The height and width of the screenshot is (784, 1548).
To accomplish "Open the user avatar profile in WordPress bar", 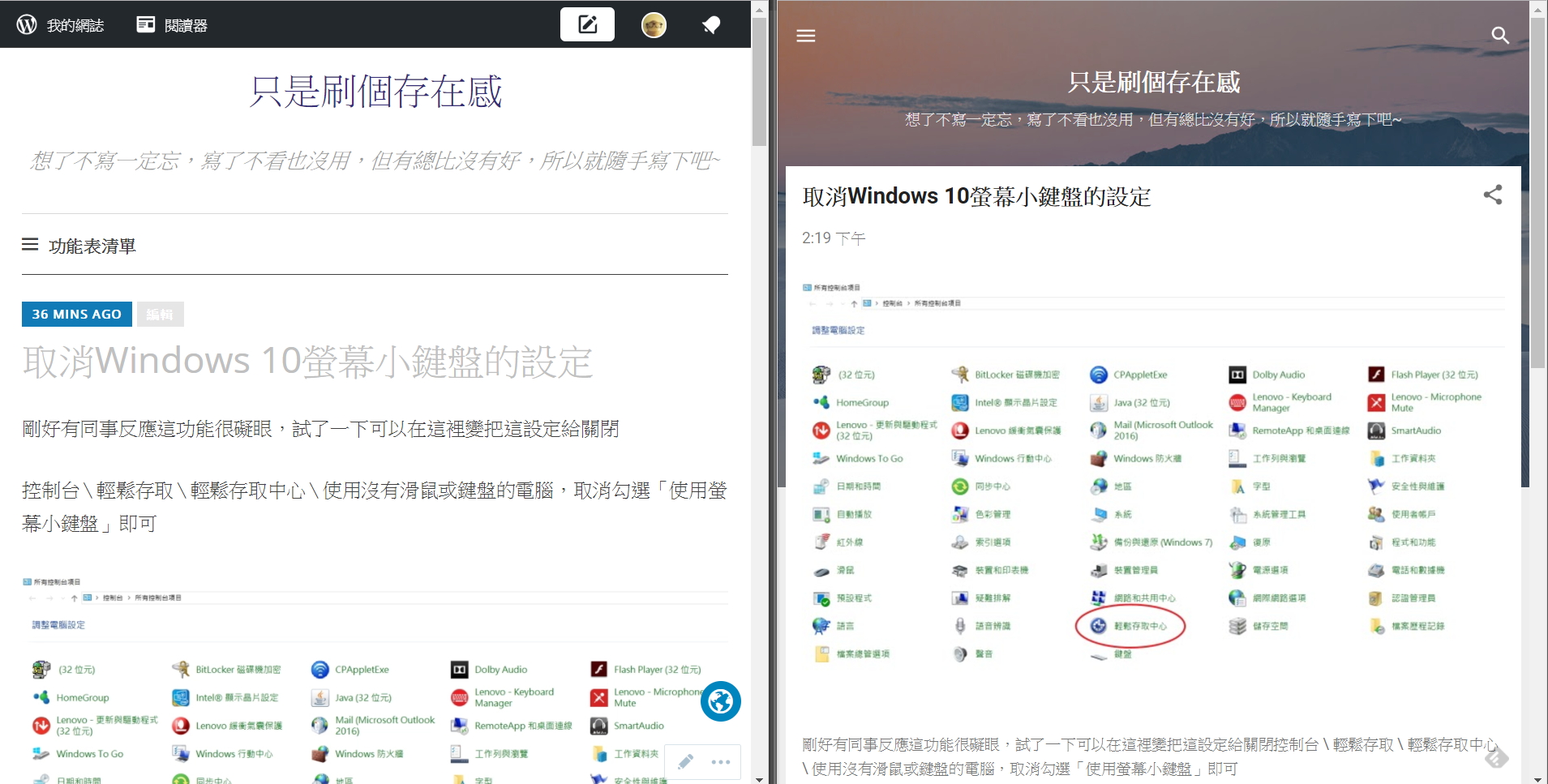I will point(654,25).
